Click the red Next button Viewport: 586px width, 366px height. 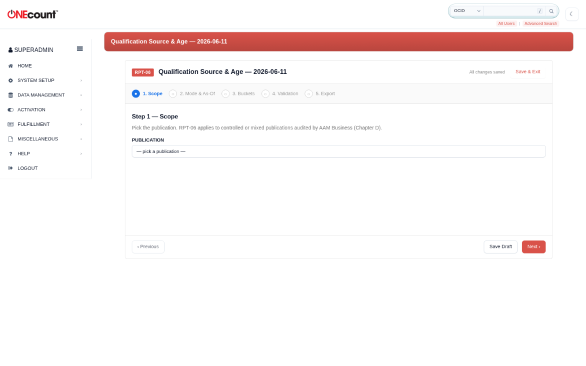pyautogui.click(x=534, y=247)
